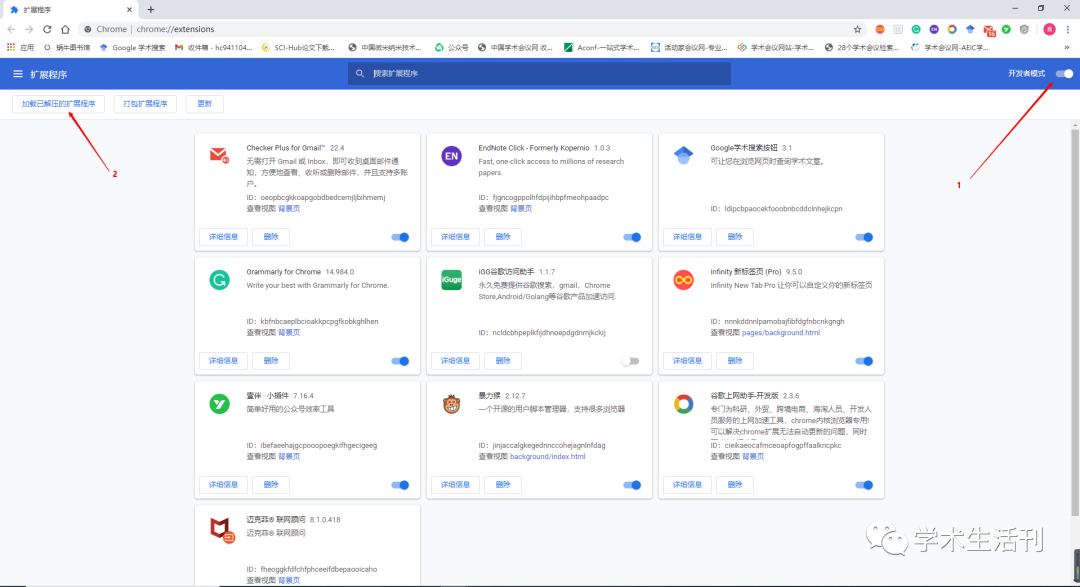Close the 扩展程序 browser tab

[x=129, y=10]
